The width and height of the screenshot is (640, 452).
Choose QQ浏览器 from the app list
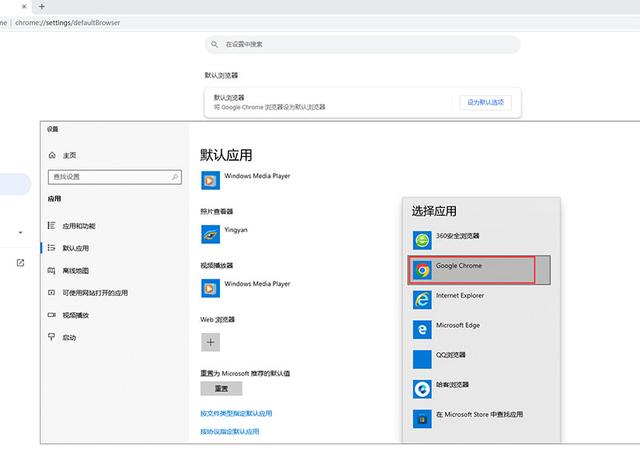(448, 358)
